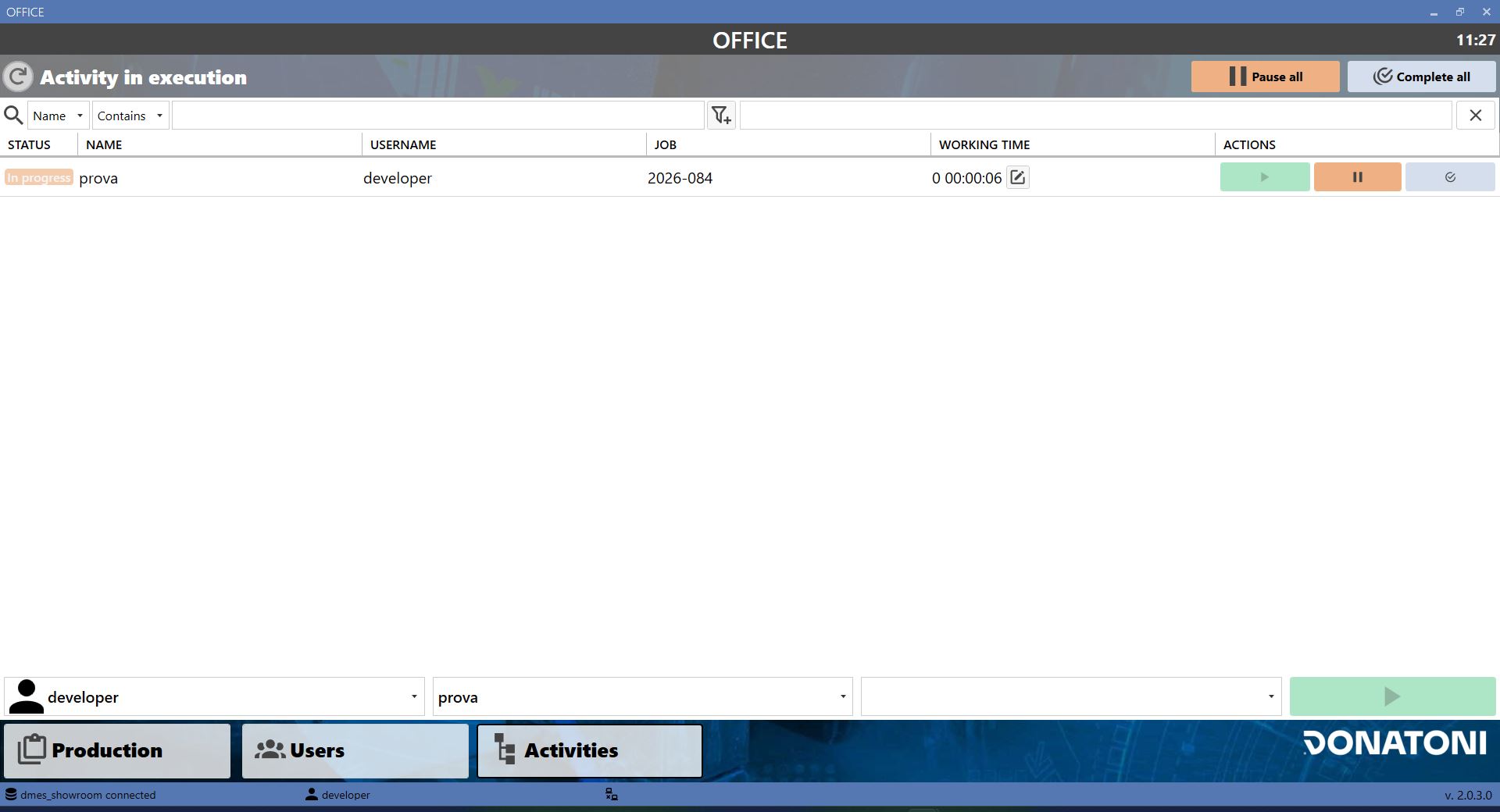Refresh the Activity in execution list
Screen dimensions: 1500x812
coord(18,77)
